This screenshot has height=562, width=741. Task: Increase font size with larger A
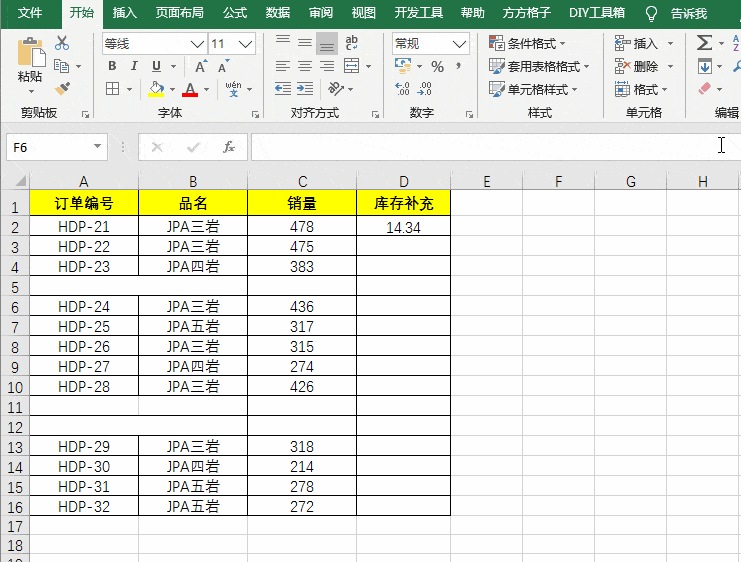point(201,66)
